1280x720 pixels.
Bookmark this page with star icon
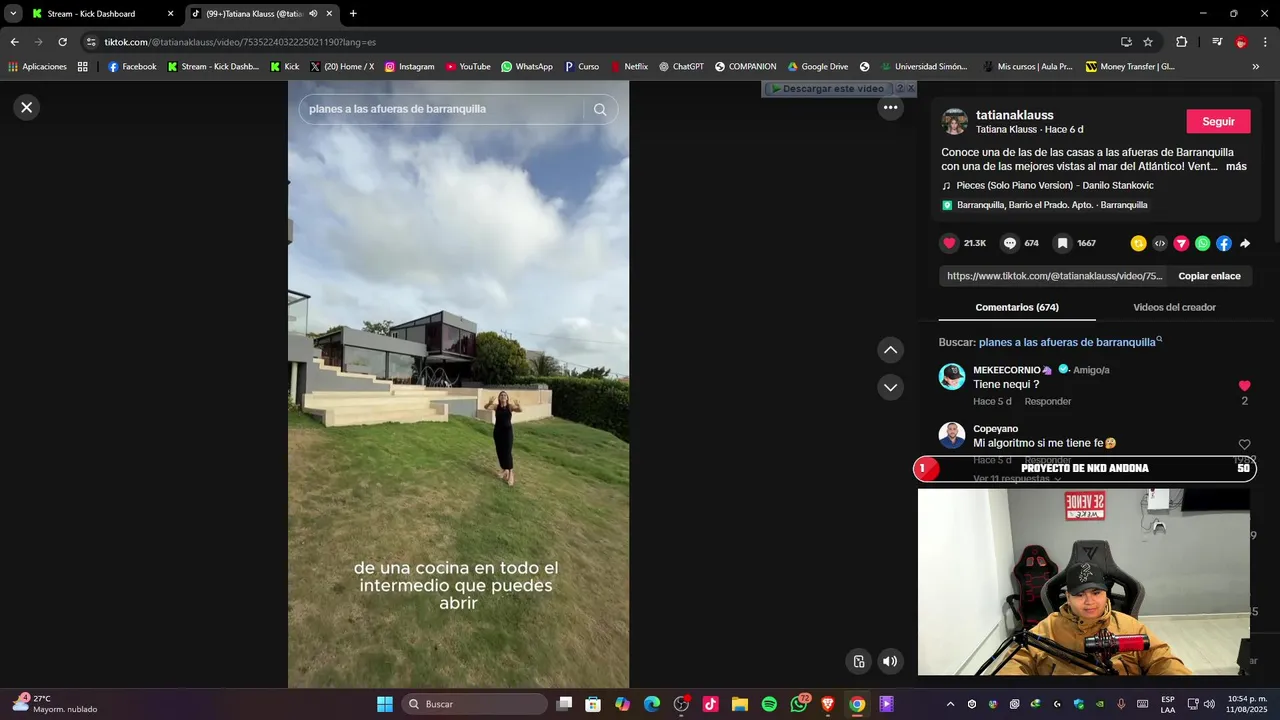tap(1148, 42)
